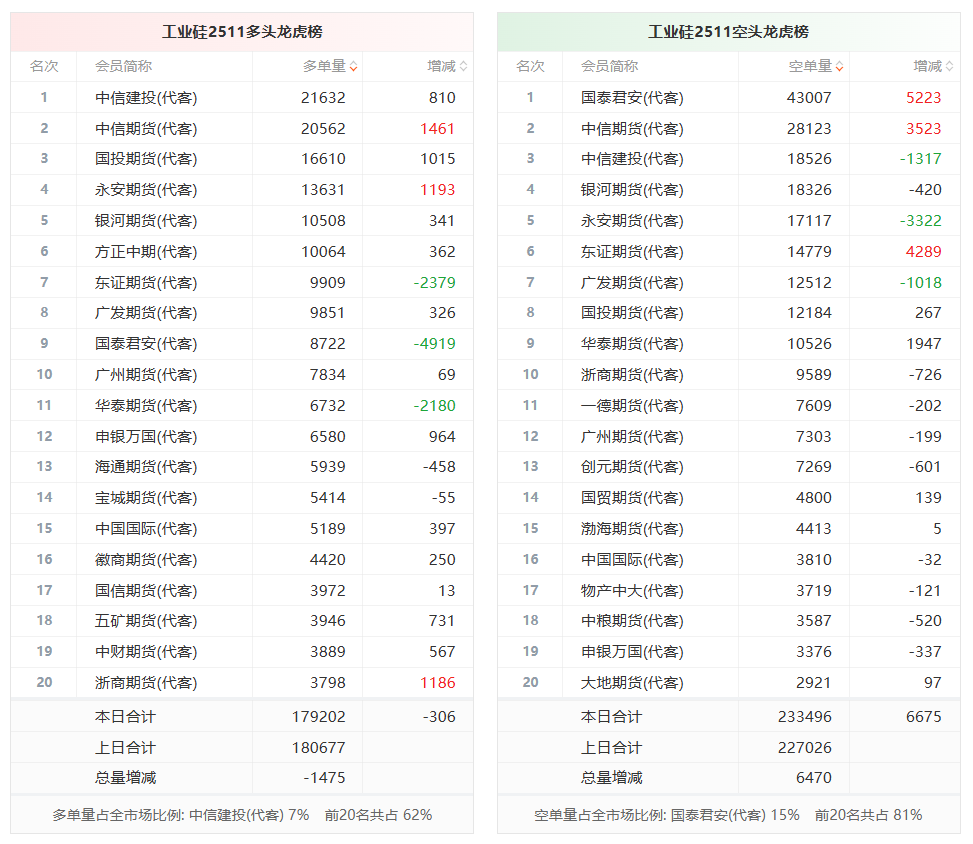Select the title 工业硅2511多头龙虎榜
Viewport: 973px width, 844px height.
click(242, 32)
